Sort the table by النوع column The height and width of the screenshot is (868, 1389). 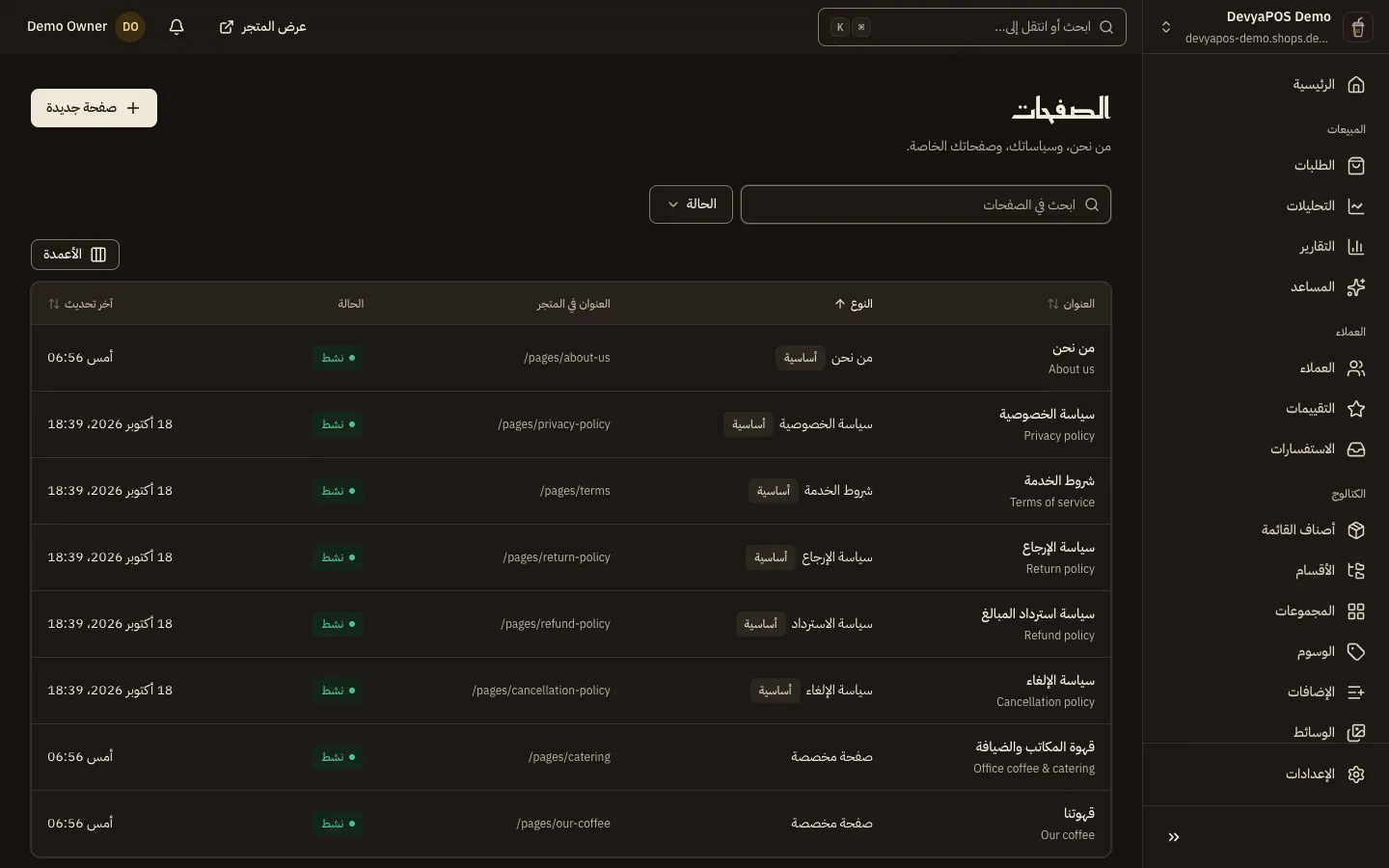854,304
